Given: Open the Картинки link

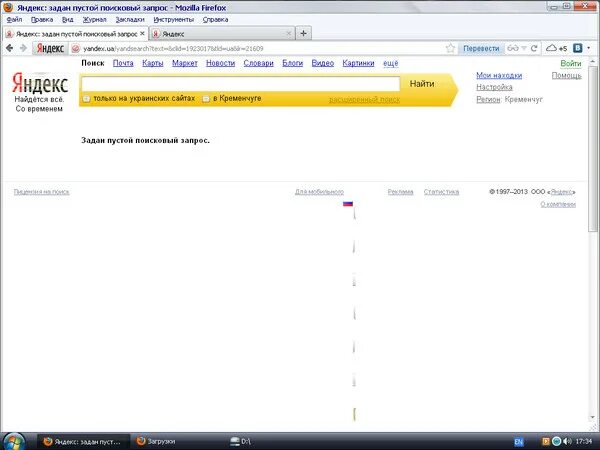Looking at the screenshot, I should click(x=358, y=63).
